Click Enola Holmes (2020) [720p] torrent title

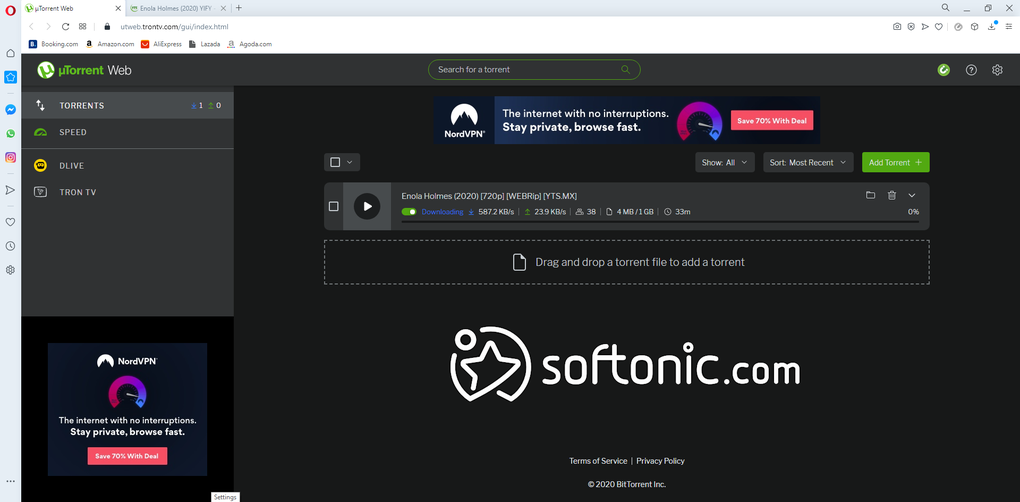coord(489,196)
